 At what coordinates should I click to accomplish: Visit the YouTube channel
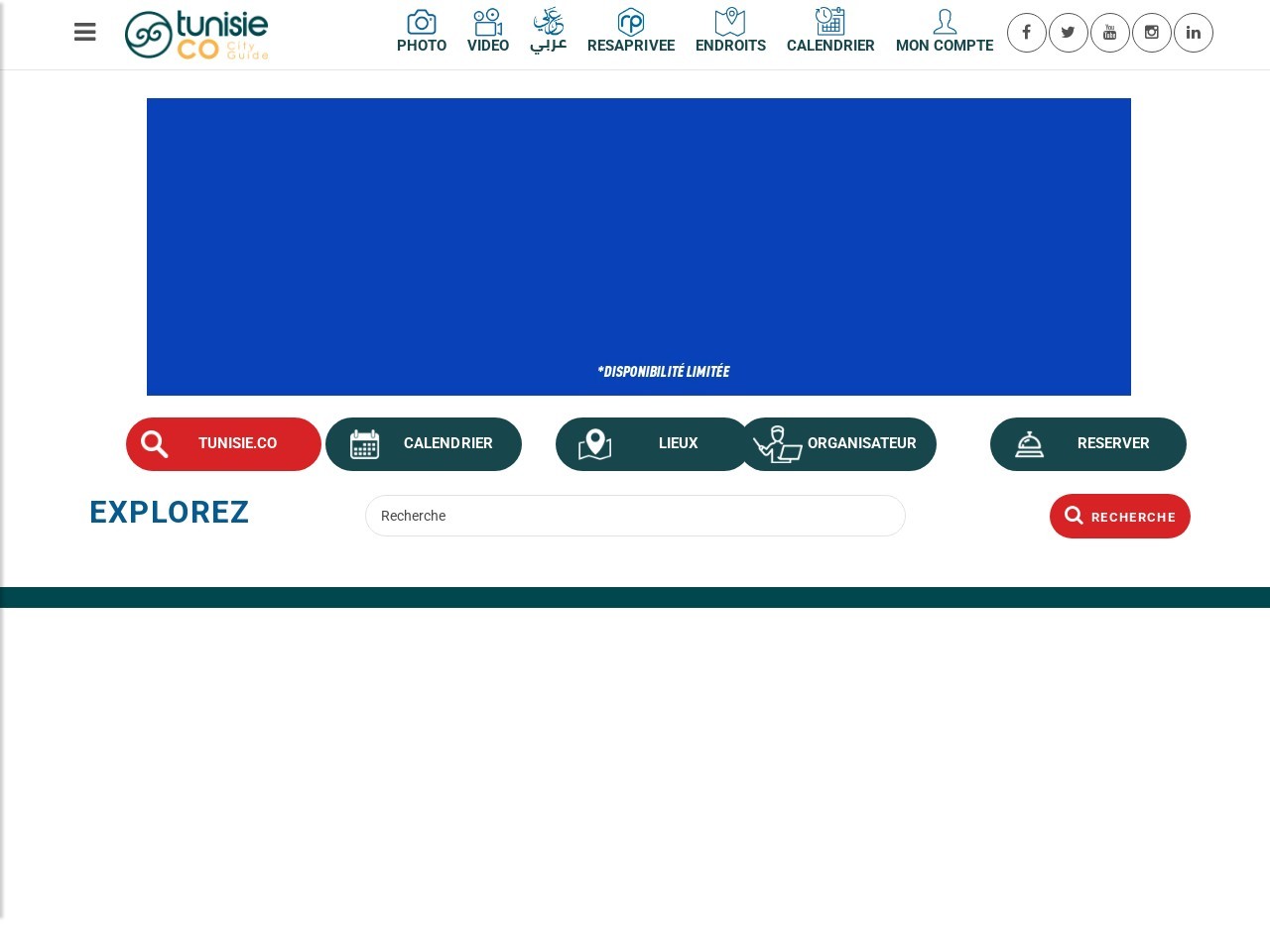1110,33
